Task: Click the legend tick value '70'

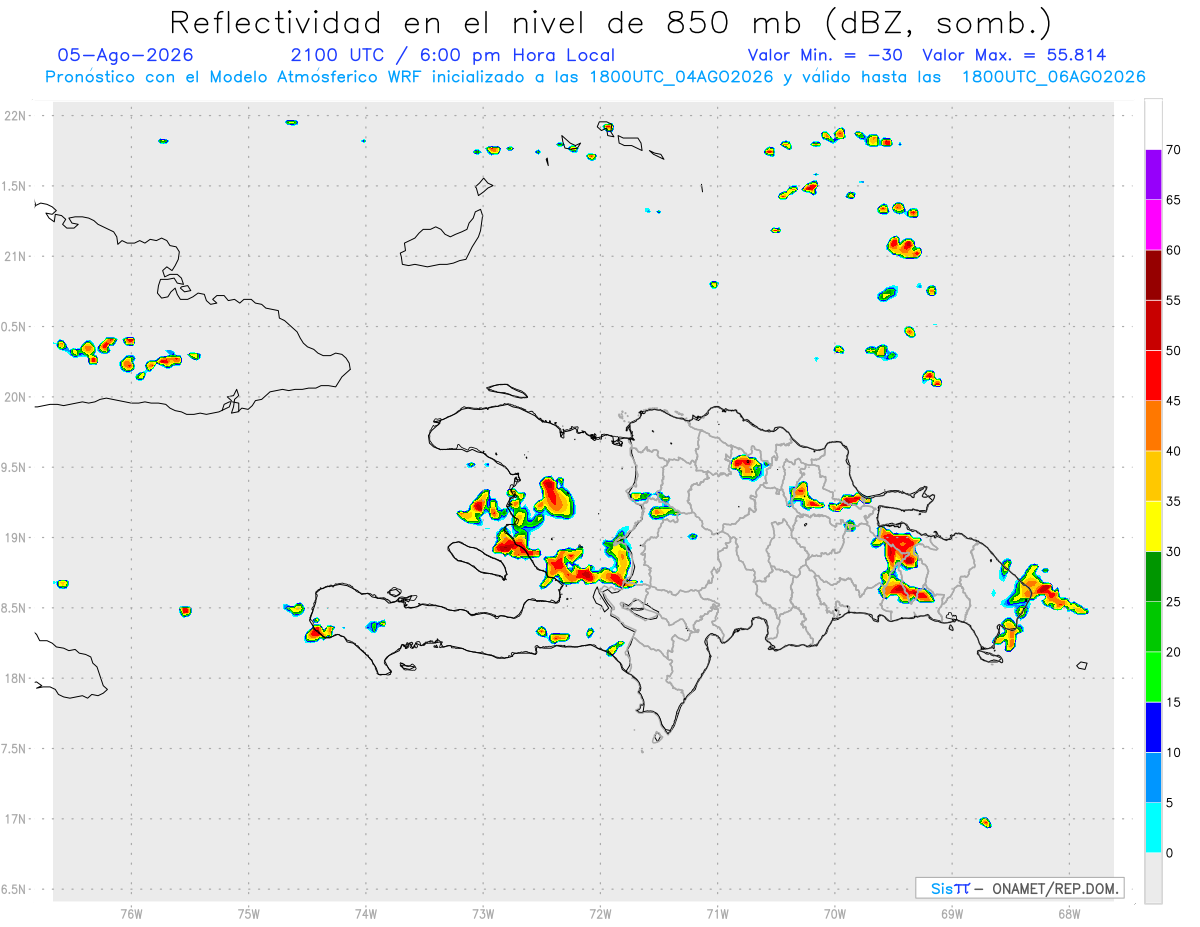Action: (x=1174, y=150)
